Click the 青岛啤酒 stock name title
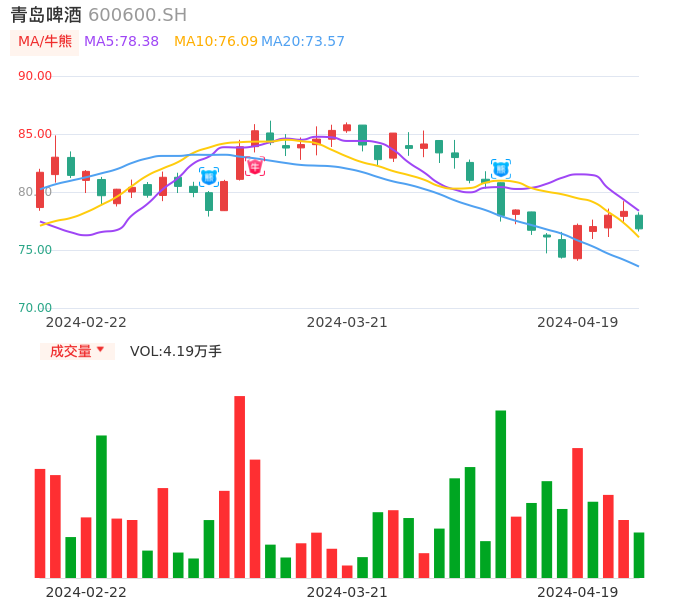Image resolution: width=686 pixels, height=606 pixels. 46,15
